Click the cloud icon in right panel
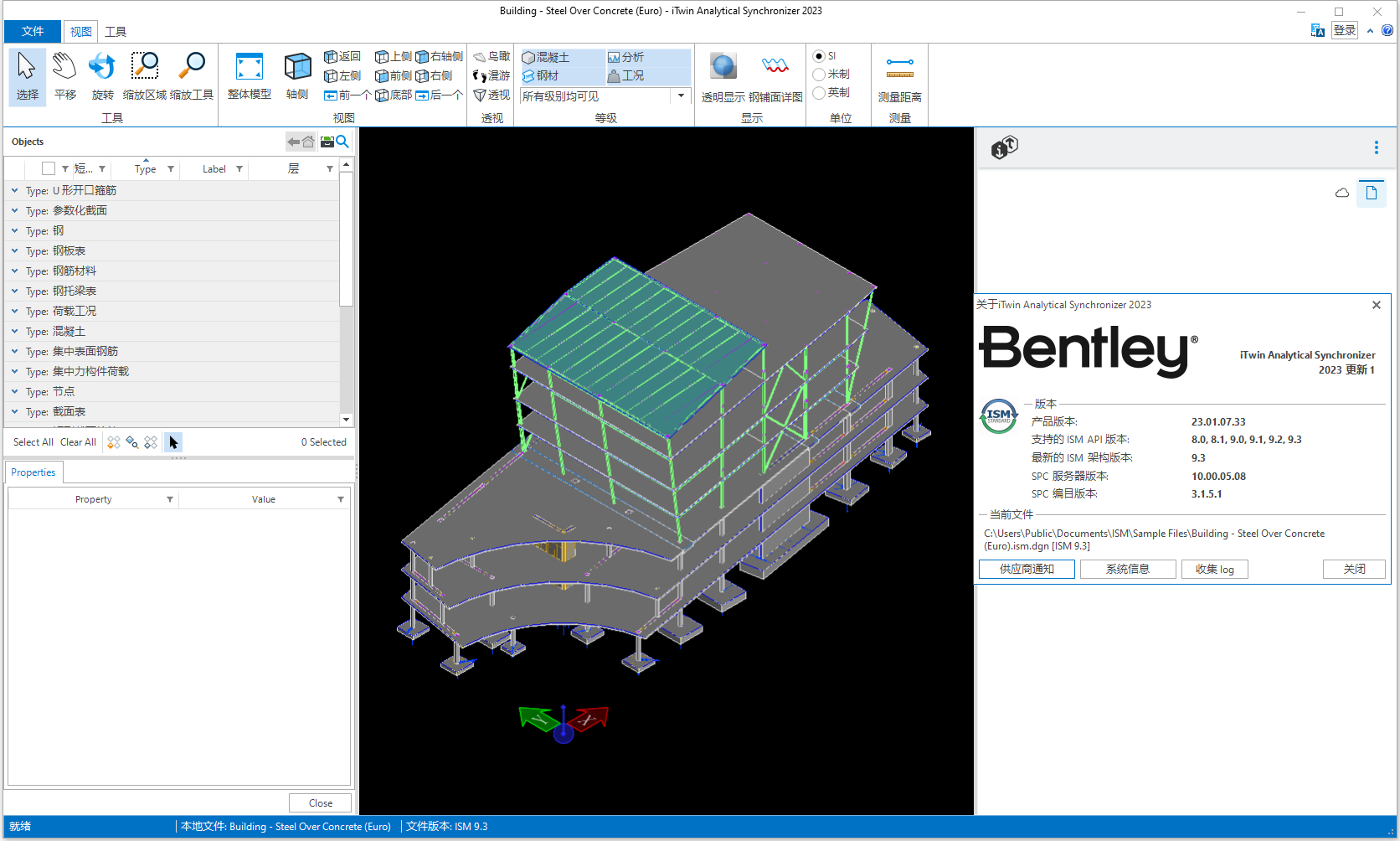1400x841 pixels. coord(1342,193)
